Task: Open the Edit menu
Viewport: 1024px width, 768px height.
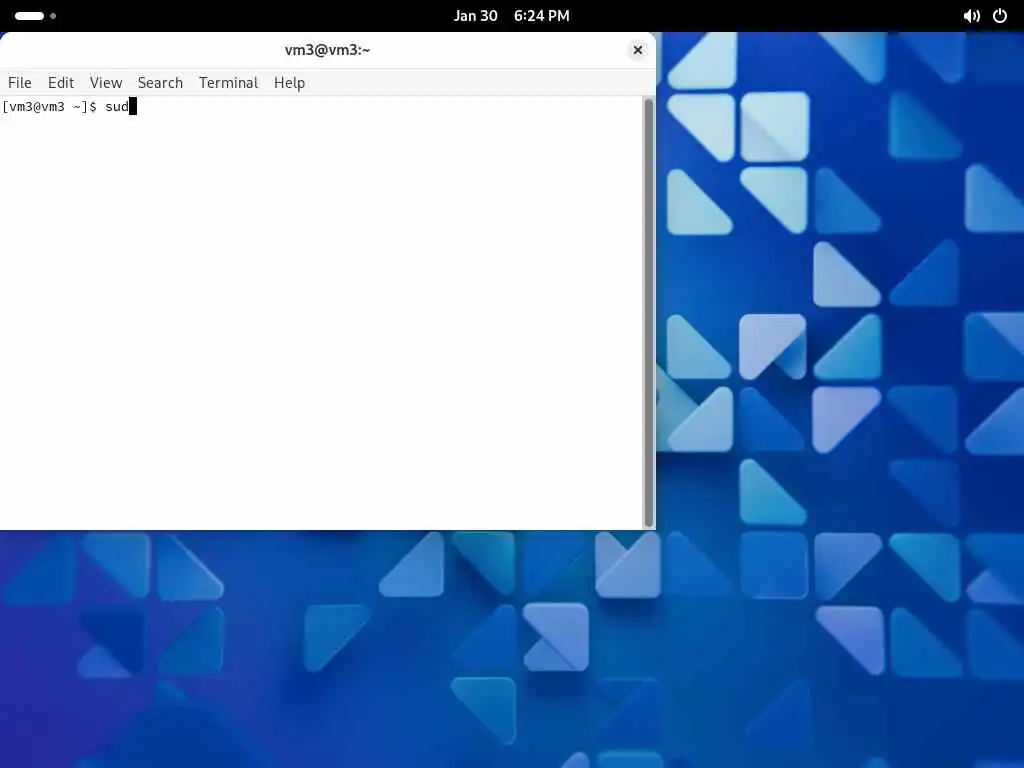Action: coord(61,83)
